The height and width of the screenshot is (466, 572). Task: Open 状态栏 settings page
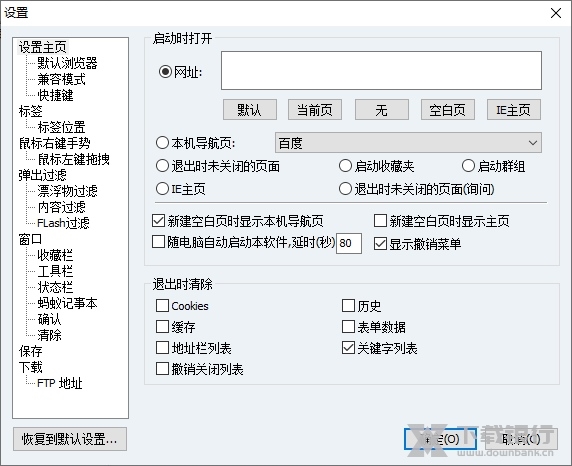tap(55, 287)
